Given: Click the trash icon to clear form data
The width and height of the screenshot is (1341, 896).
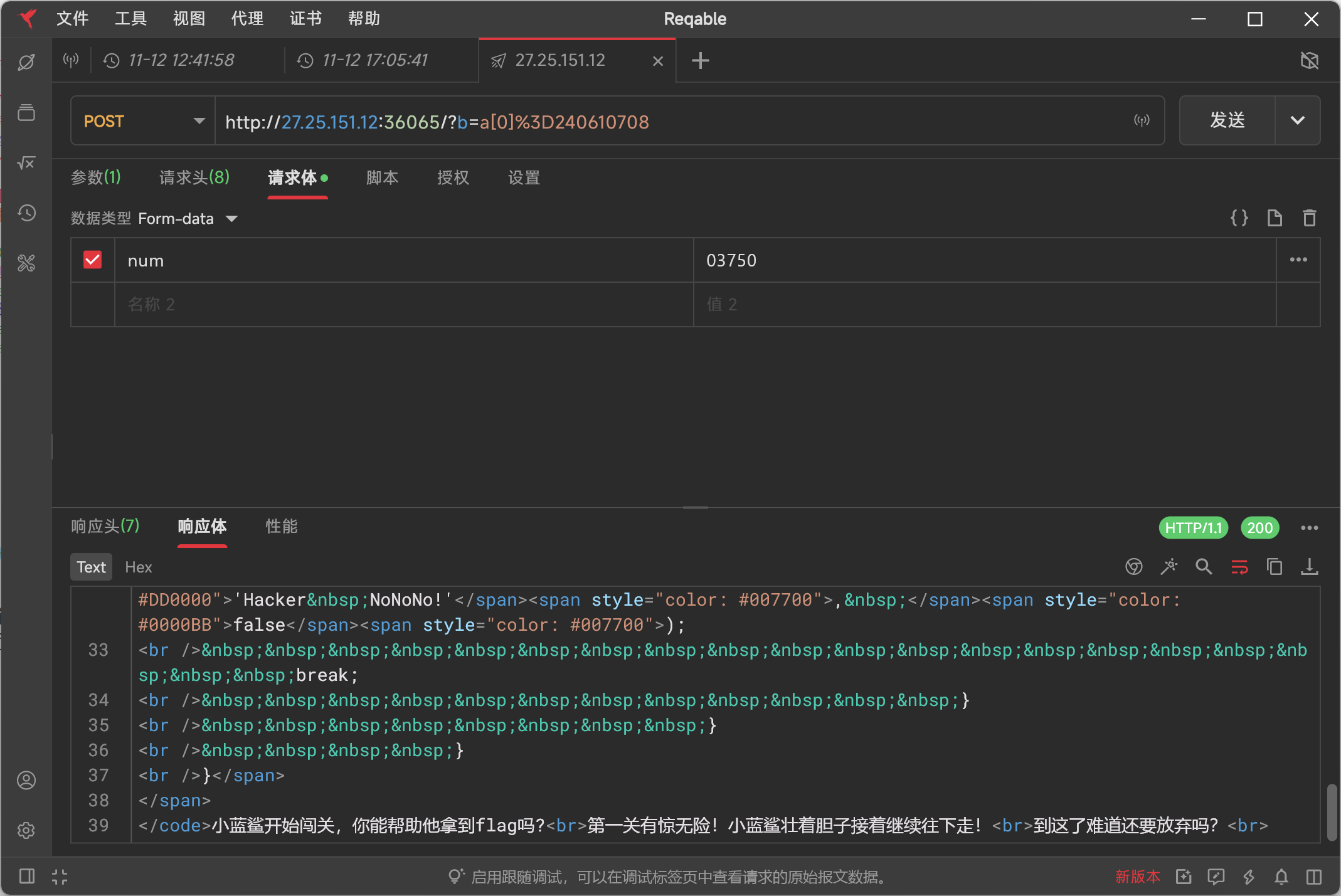Looking at the screenshot, I should coord(1309,218).
